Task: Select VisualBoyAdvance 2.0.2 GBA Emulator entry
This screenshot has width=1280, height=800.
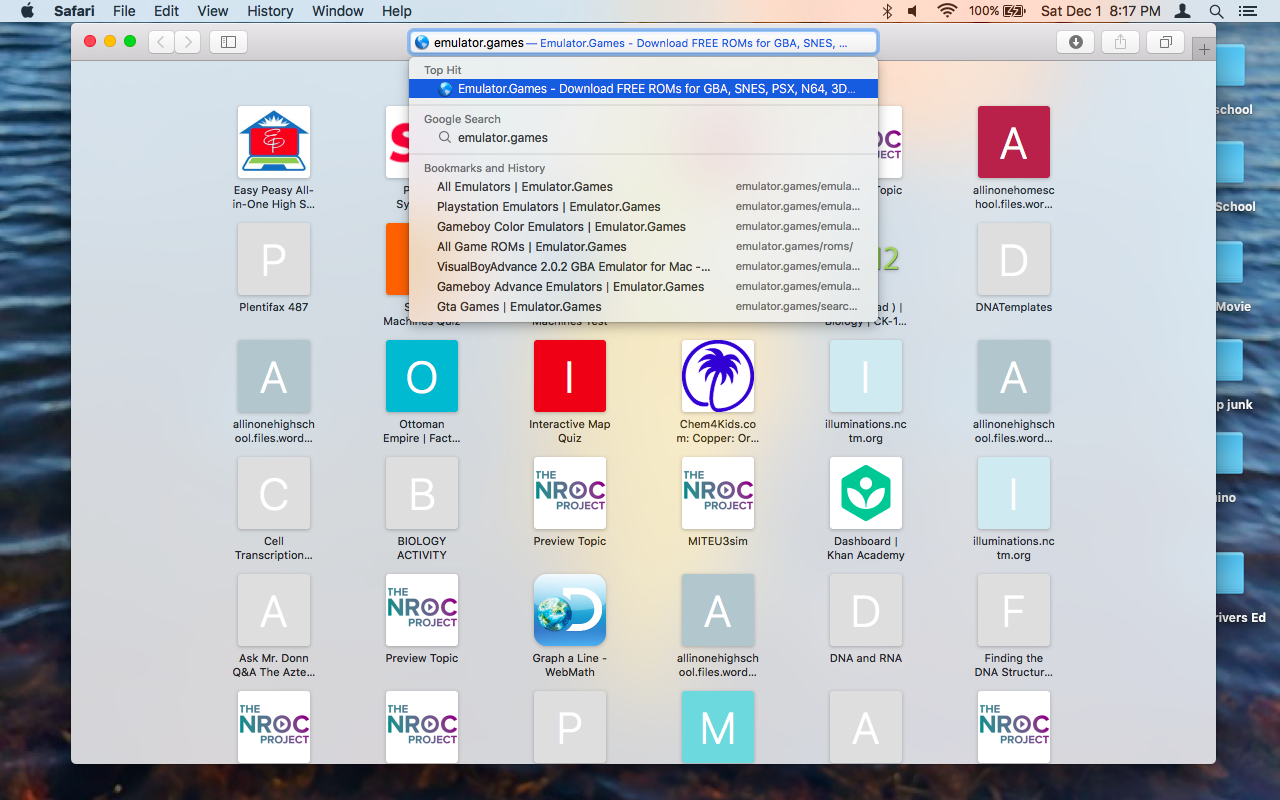Action: click(643, 267)
